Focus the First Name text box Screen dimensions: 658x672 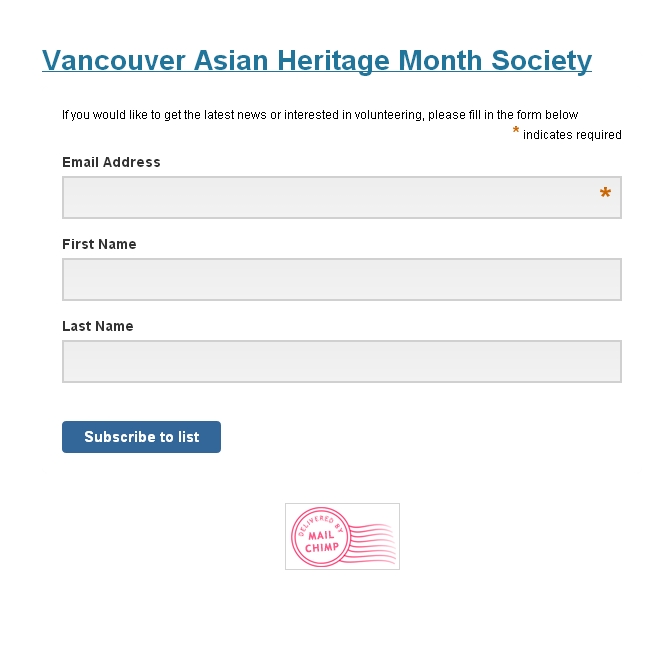coord(341,280)
